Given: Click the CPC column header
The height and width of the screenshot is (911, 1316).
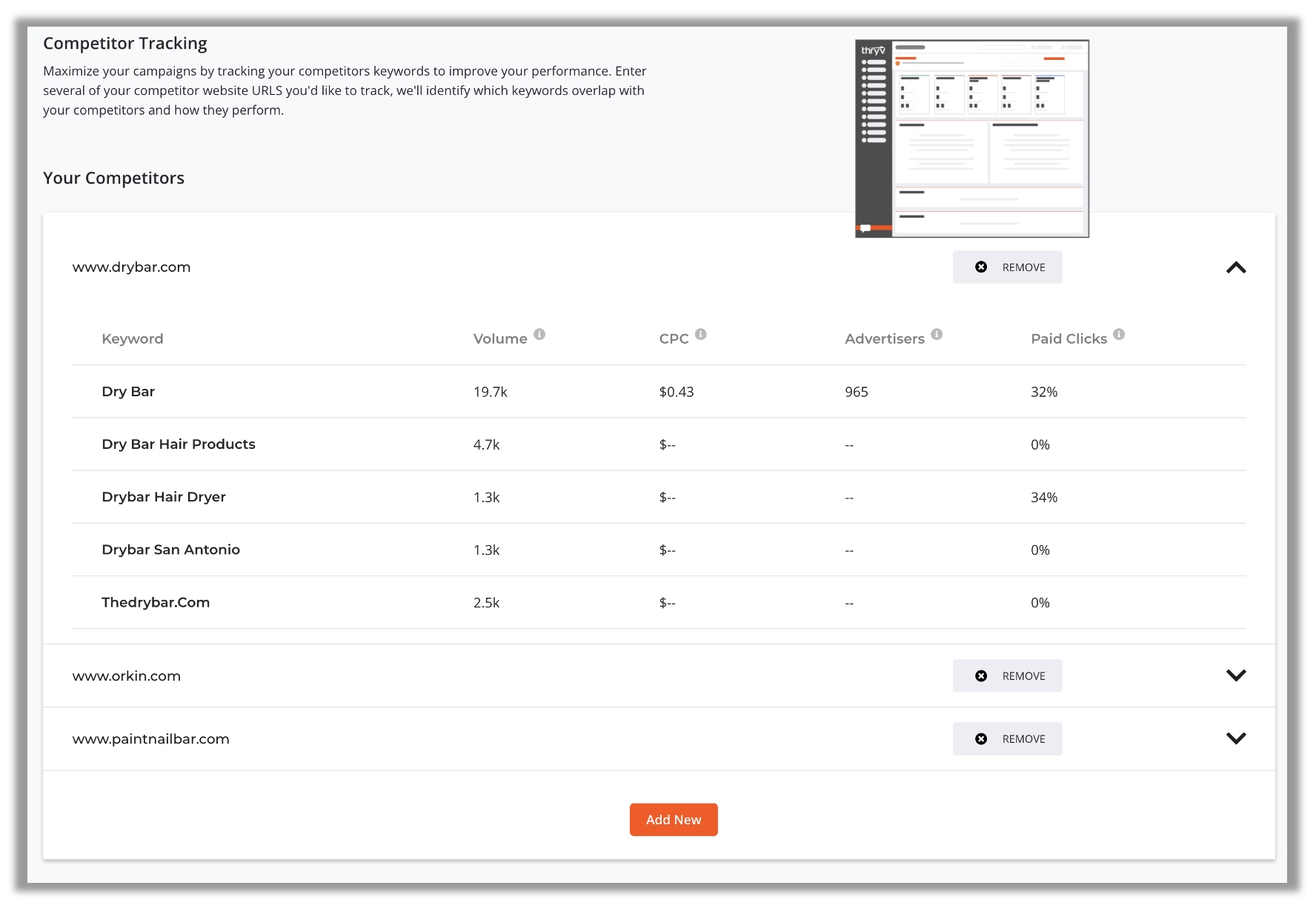Looking at the screenshot, I should tap(674, 338).
